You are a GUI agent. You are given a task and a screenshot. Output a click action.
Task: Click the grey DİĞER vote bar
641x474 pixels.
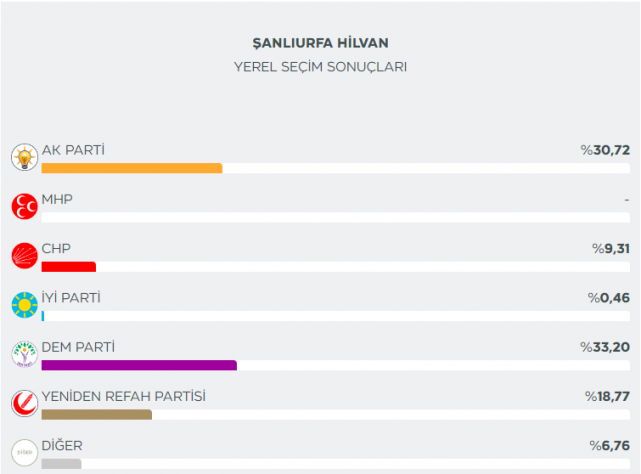tap(61, 463)
